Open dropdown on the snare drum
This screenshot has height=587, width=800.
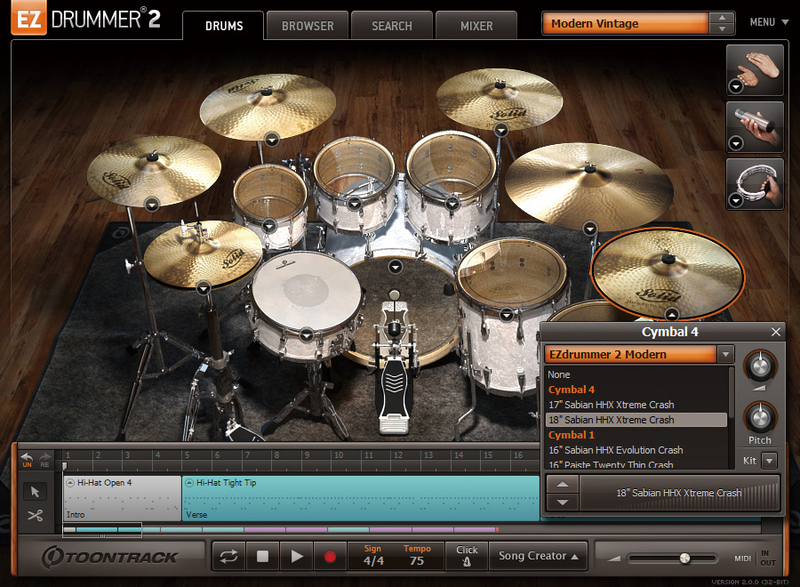click(306, 335)
